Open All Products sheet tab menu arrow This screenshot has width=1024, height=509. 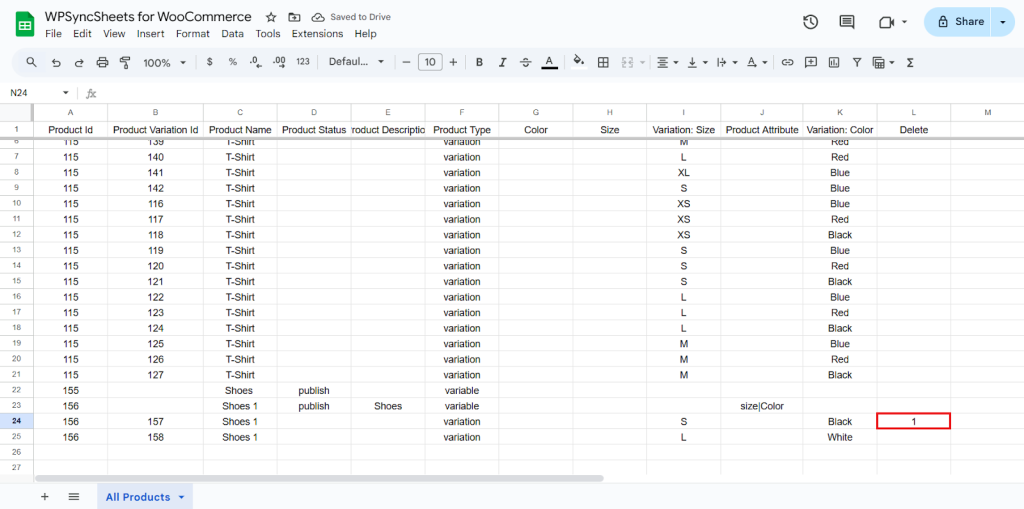181,497
